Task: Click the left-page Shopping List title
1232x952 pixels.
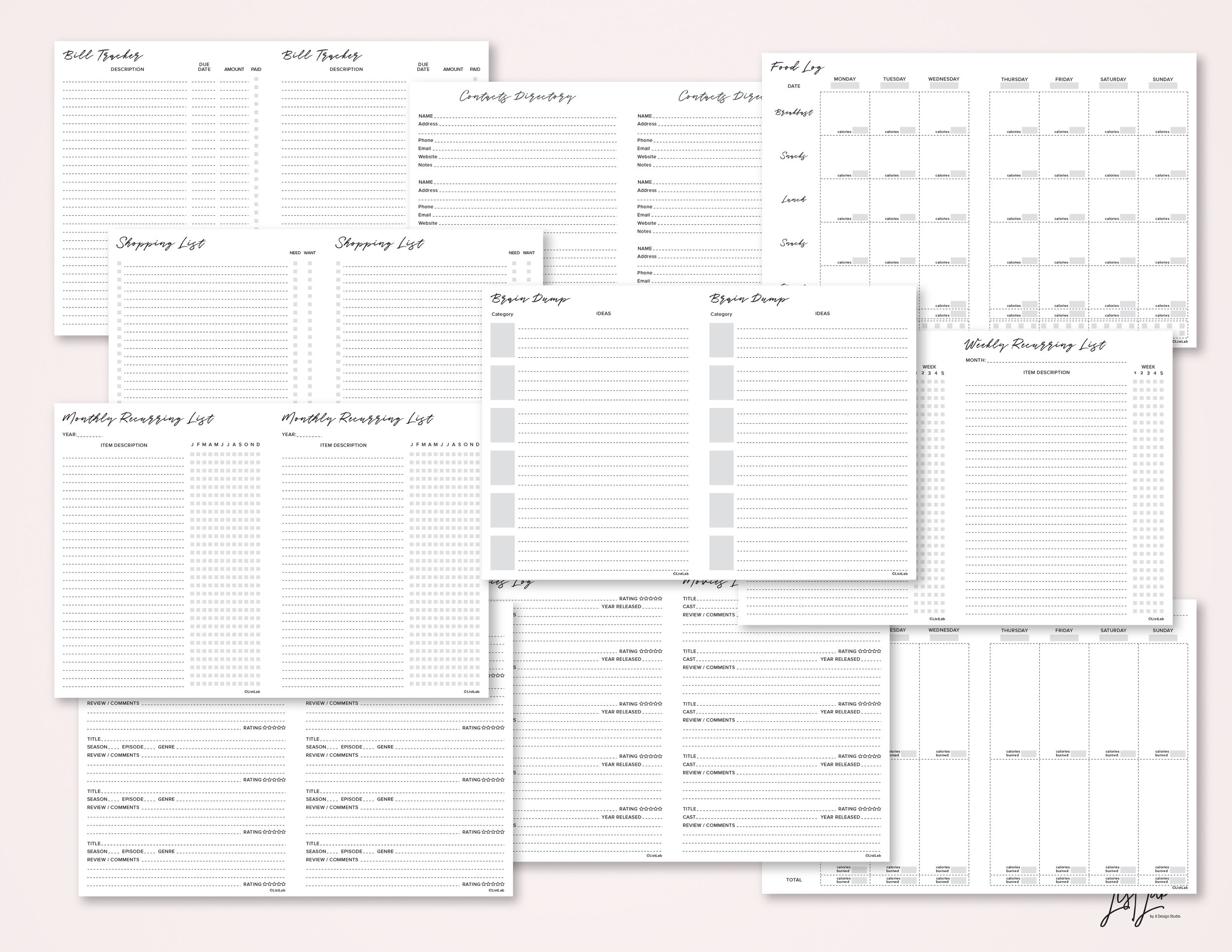Action: [x=161, y=243]
